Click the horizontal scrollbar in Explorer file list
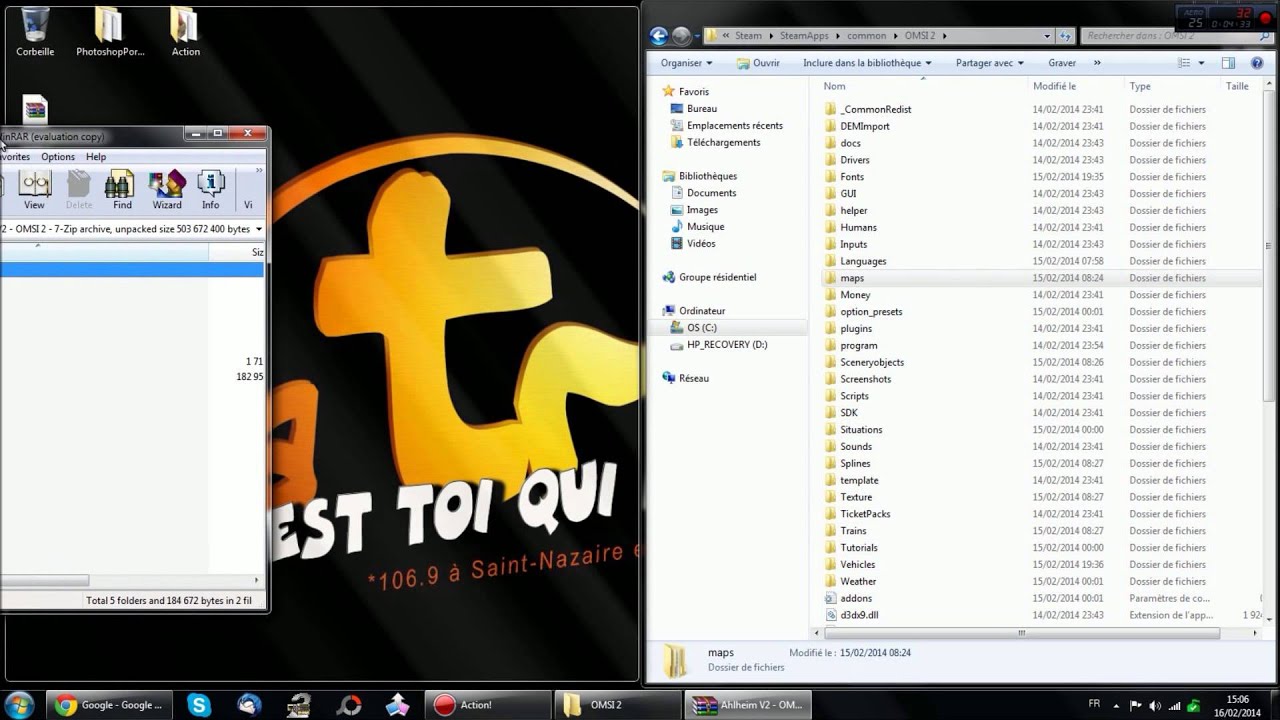This screenshot has width=1280, height=720. click(1020, 633)
